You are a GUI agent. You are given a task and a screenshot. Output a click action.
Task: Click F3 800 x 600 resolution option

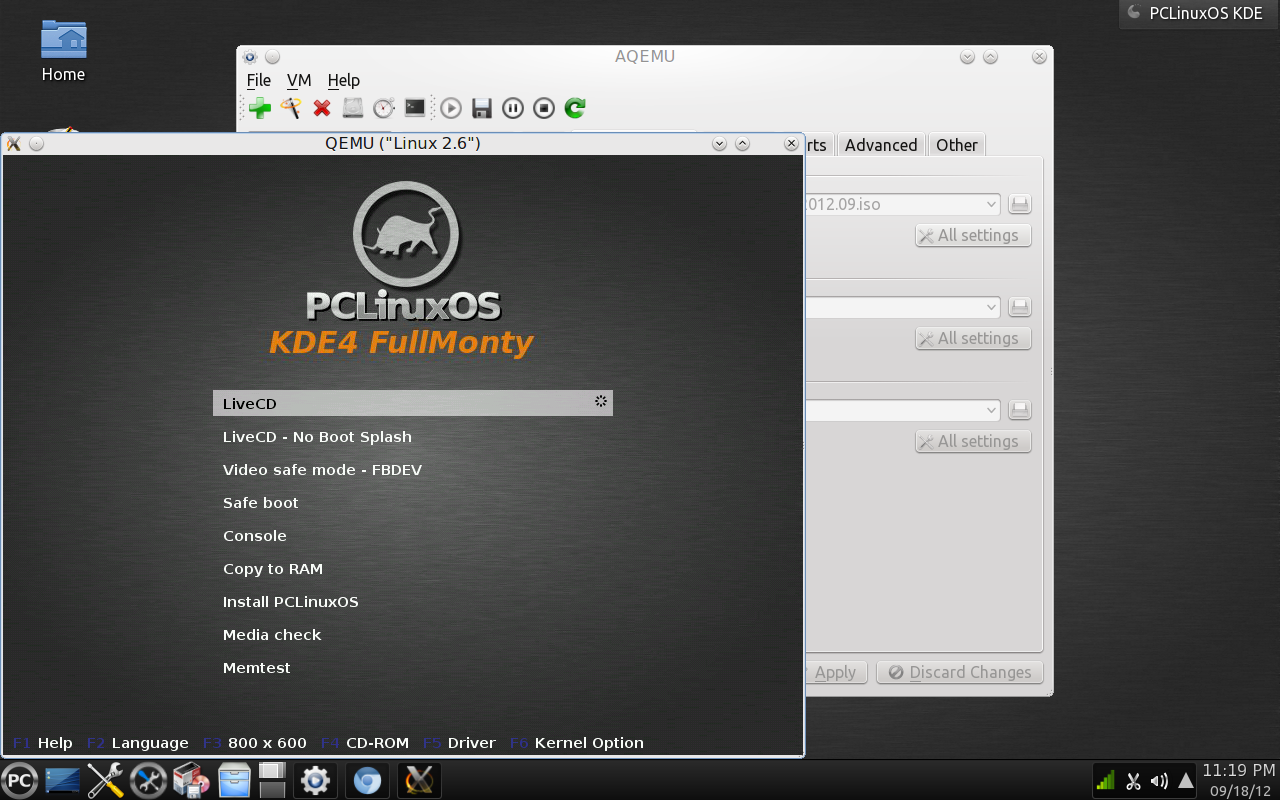point(255,743)
